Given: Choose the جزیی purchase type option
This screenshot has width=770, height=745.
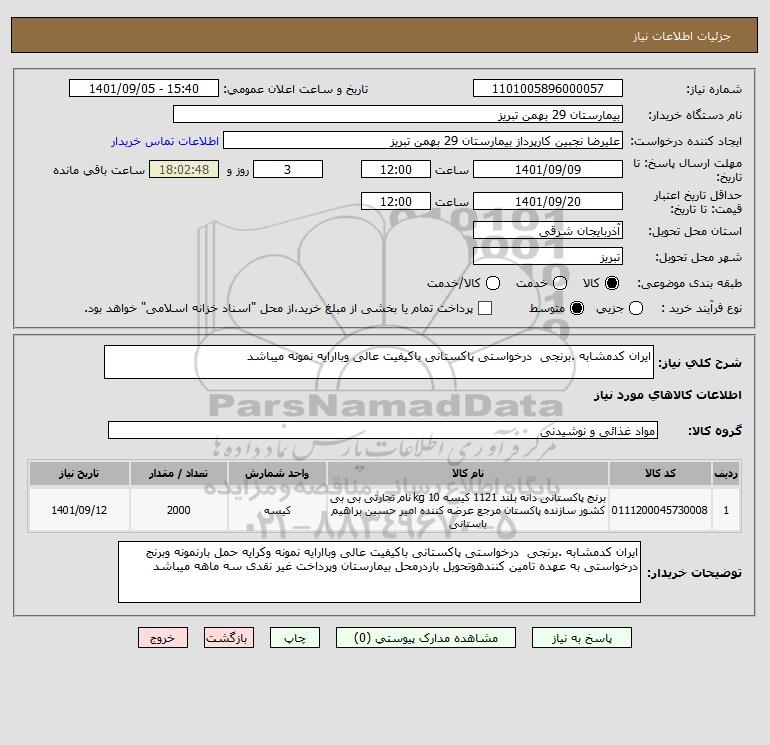Looking at the screenshot, I should point(636,308).
